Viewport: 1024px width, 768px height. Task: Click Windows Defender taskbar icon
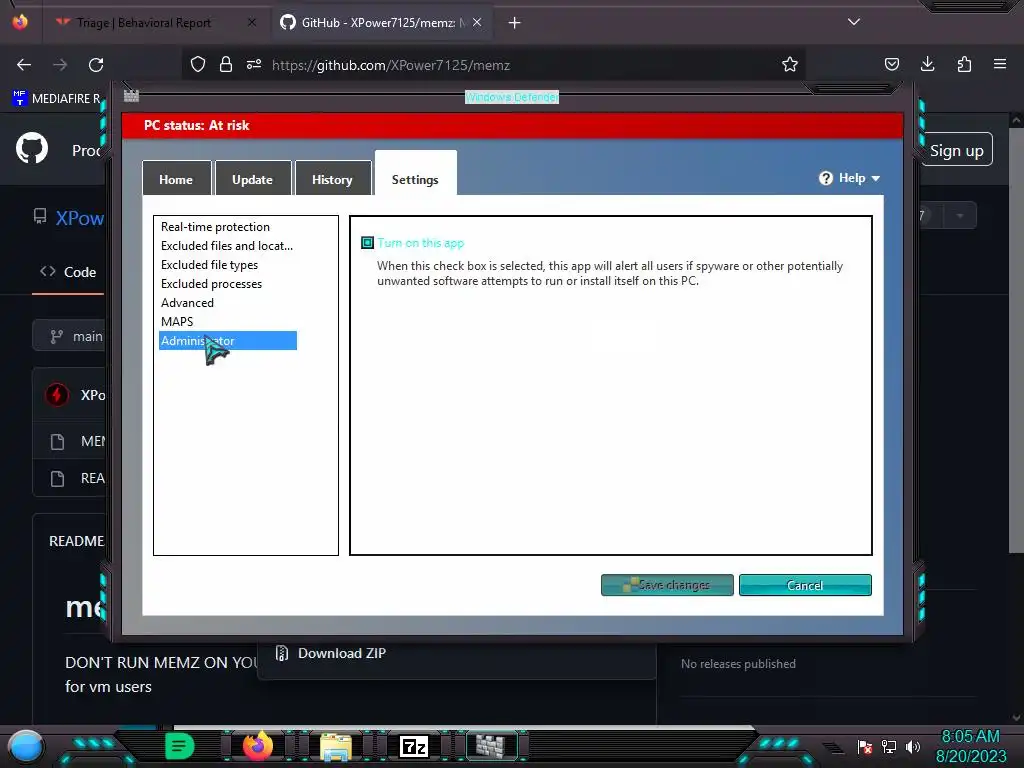pos(490,746)
